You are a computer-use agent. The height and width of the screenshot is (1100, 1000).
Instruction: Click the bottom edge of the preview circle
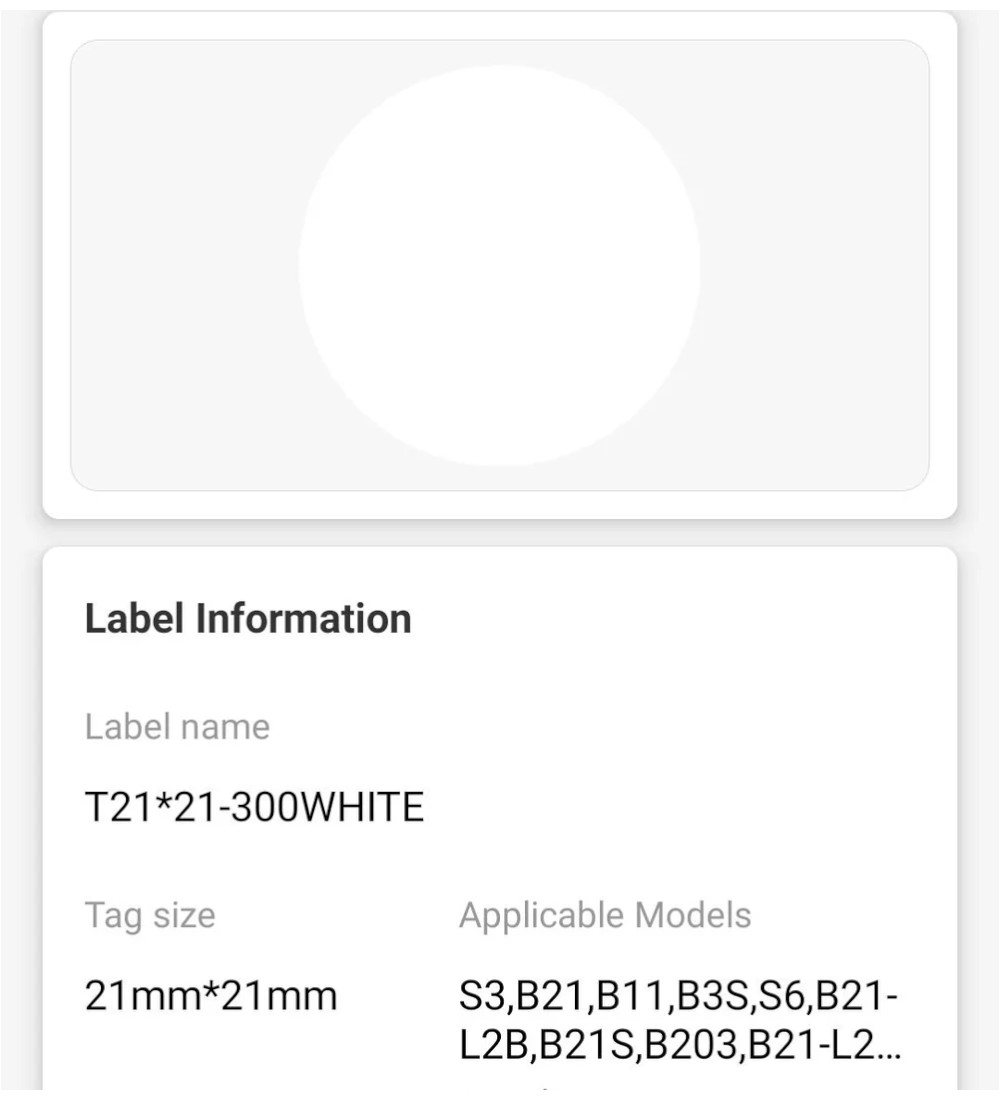point(500,464)
